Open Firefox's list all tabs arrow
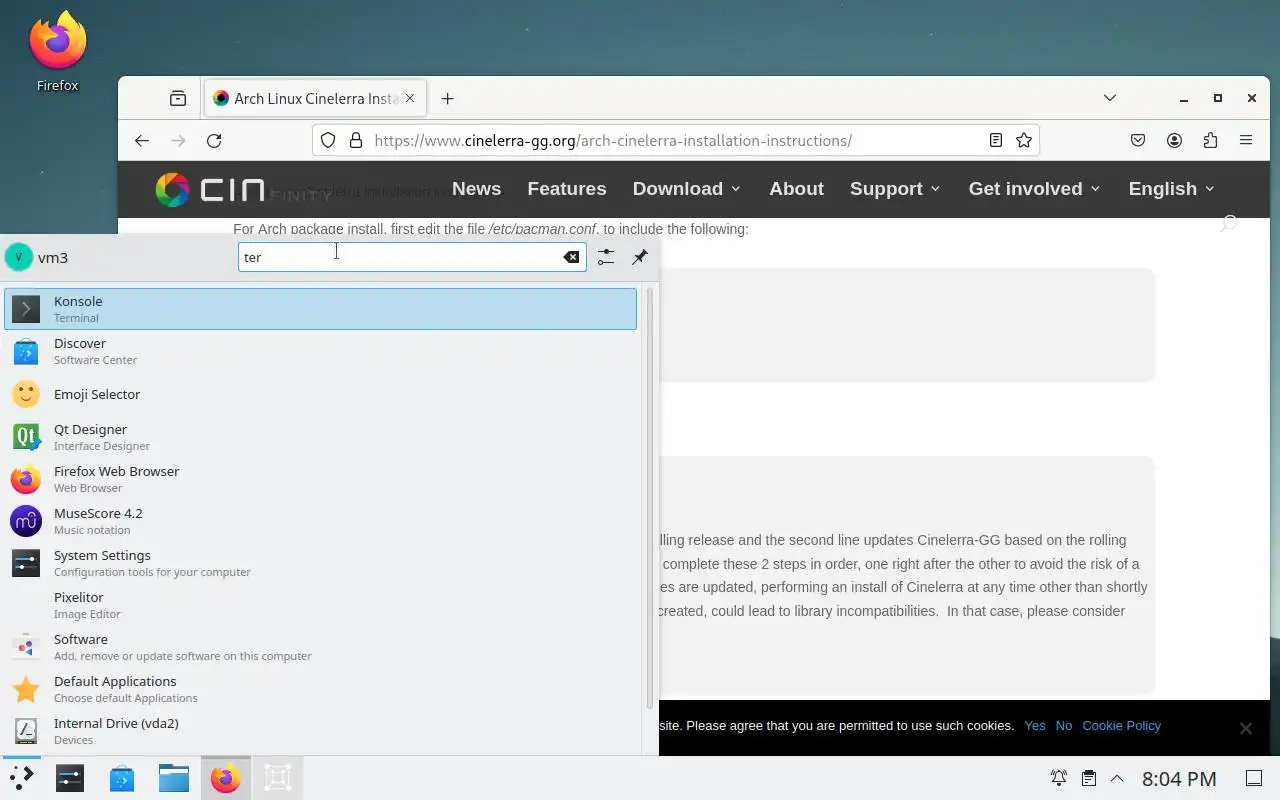This screenshot has width=1280, height=800. click(x=1110, y=98)
